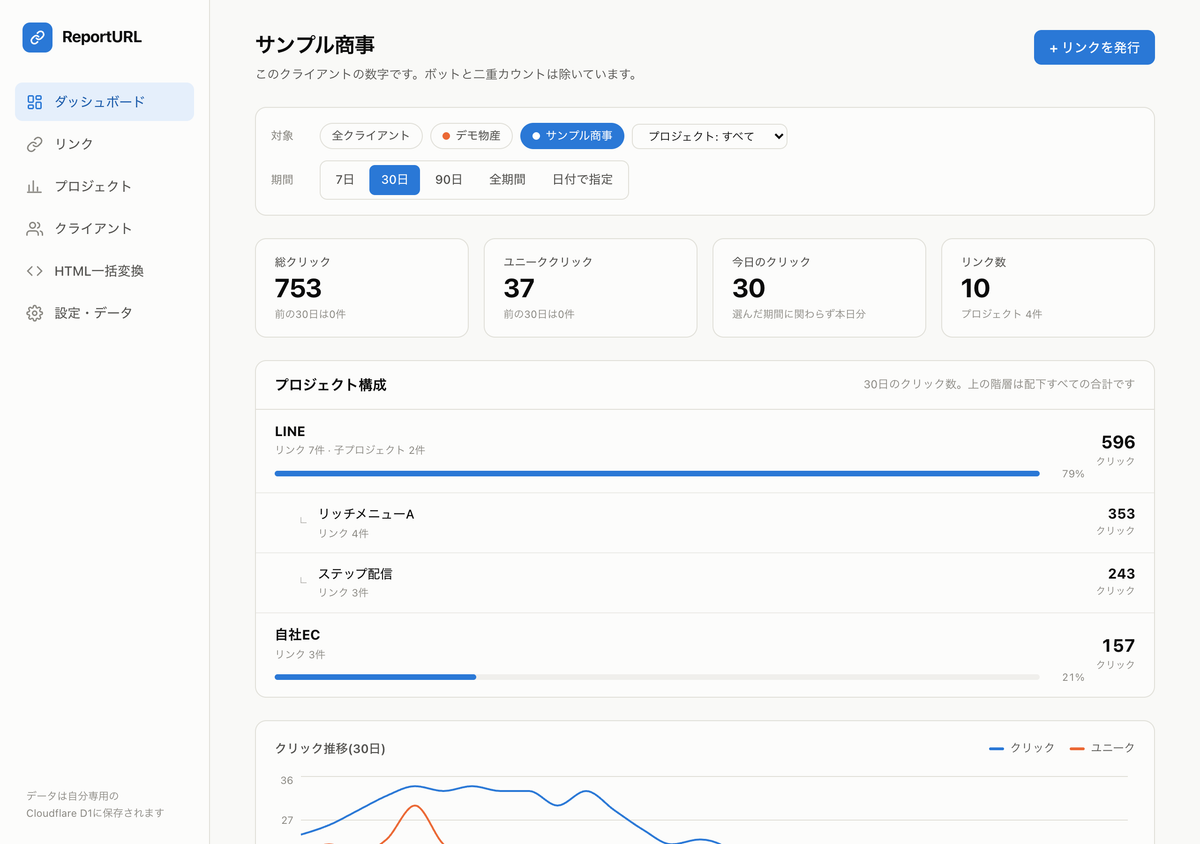The height and width of the screenshot is (844, 1200).
Task: Click the ユニーク legend entry in chart
Action: (x=1102, y=748)
